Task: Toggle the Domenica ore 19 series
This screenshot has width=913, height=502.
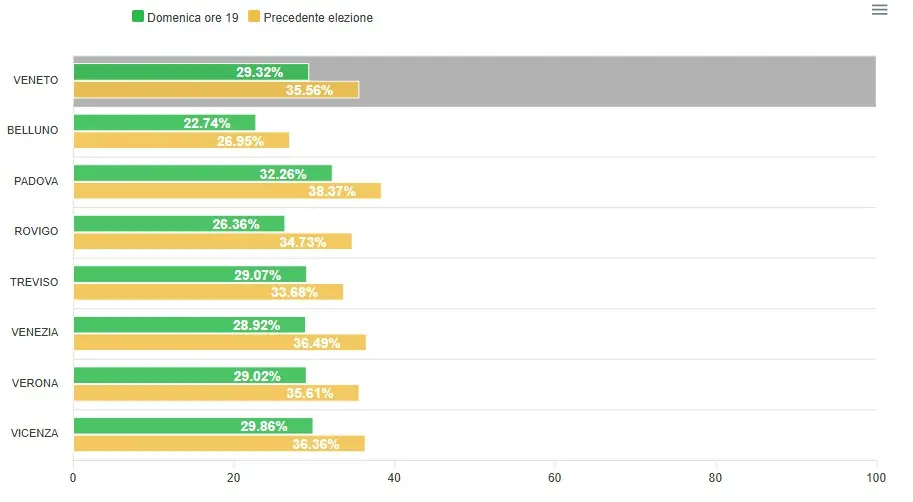Action: [x=192, y=17]
